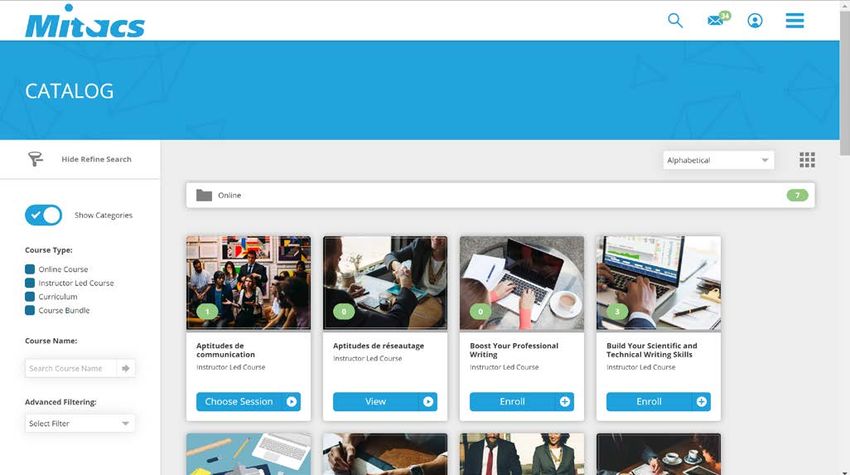
Task: Expand the Online category row
Action: (x=500, y=195)
